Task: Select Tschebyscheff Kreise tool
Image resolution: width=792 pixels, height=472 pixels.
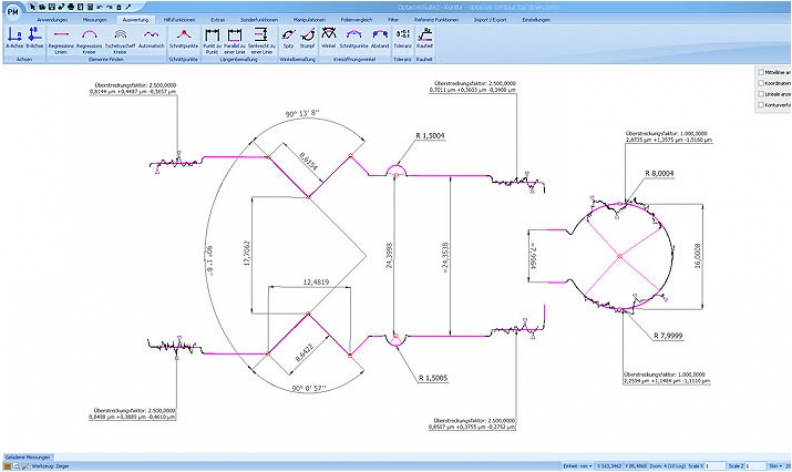Action: pyautogui.click(x=120, y=41)
